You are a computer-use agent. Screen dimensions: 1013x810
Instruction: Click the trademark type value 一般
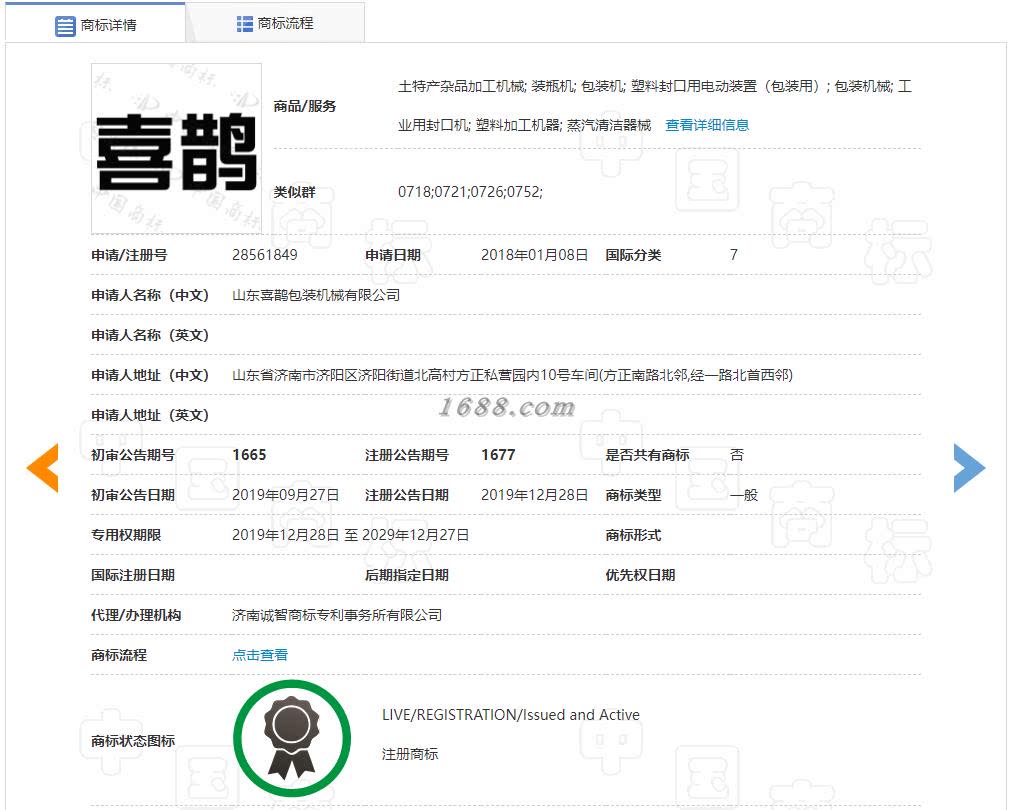pyautogui.click(x=744, y=495)
